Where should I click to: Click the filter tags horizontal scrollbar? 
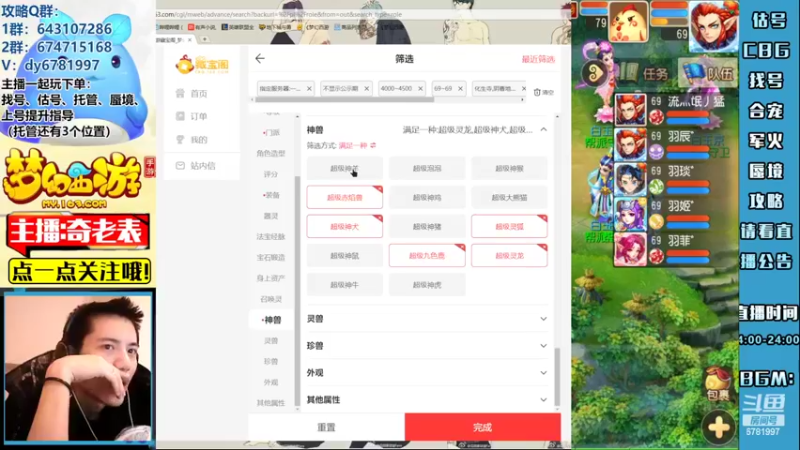pos(343,99)
